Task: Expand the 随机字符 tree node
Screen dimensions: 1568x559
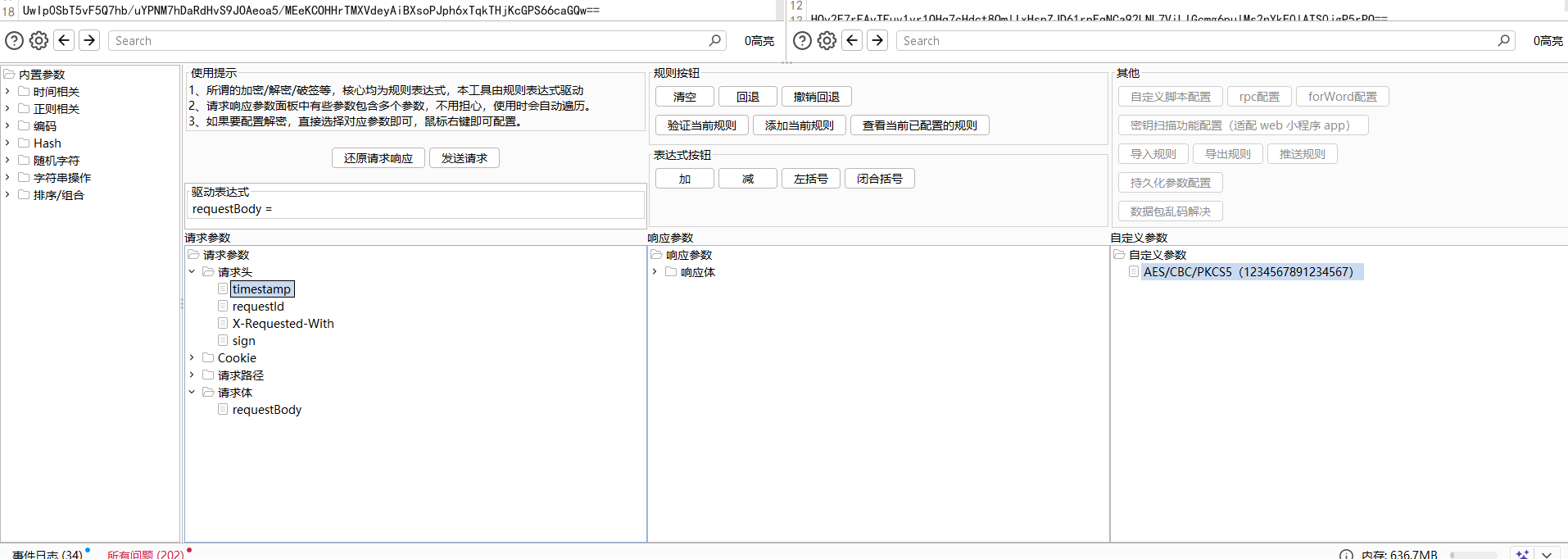Action: tap(7, 160)
